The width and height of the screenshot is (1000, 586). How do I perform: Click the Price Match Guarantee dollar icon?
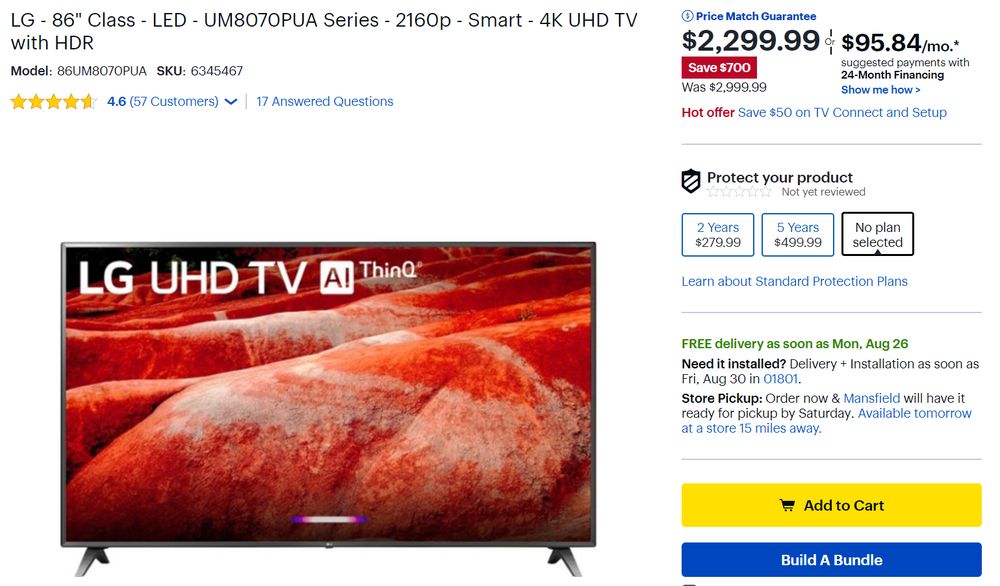(x=687, y=16)
